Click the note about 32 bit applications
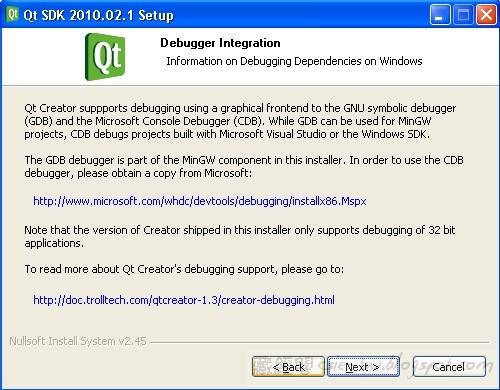The width and height of the screenshot is (500, 390). pyautogui.click(x=240, y=236)
